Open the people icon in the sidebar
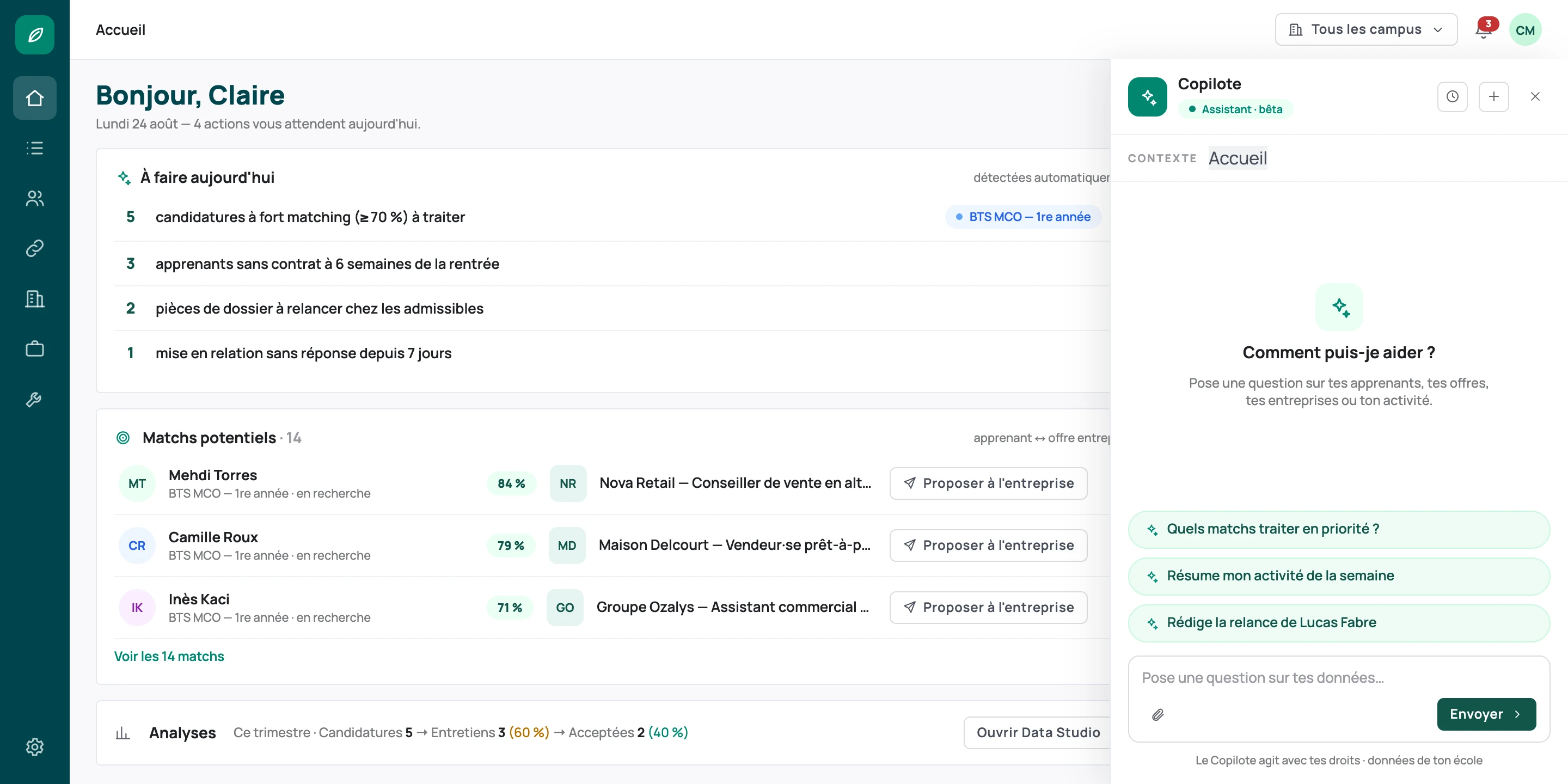Viewport: 1568px width, 784px height. 35,198
